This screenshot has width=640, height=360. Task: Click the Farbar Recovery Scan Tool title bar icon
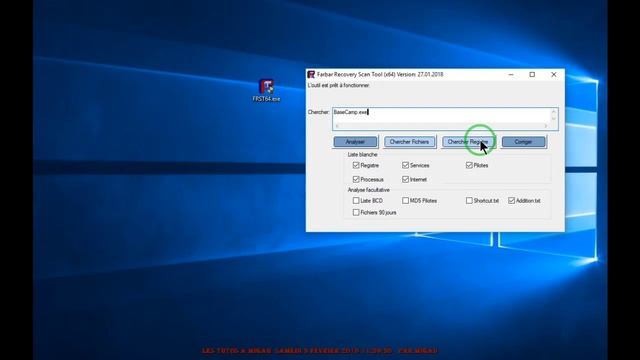coord(311,74)
